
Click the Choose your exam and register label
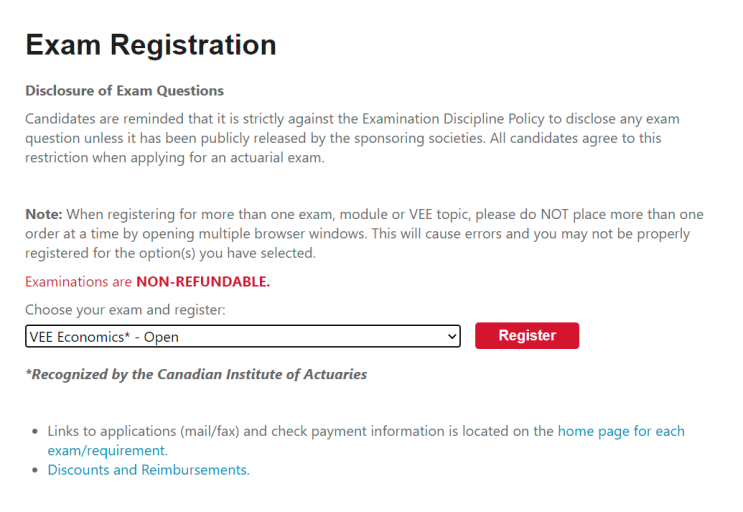(x=125, y=310)
